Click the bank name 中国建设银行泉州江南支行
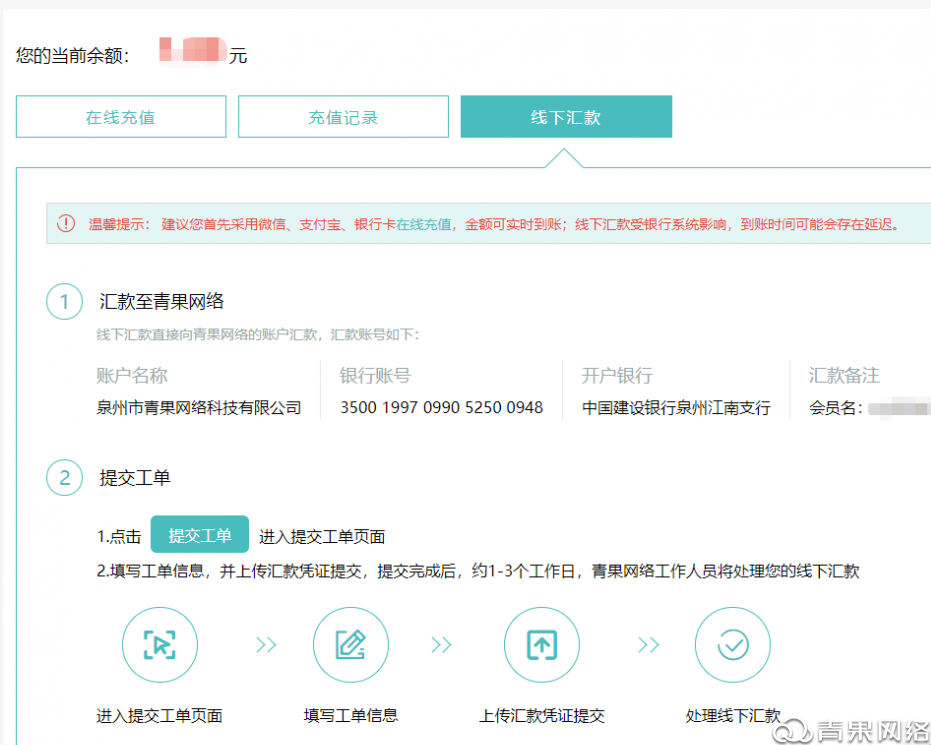This screenshot has height=745, width=931. click(x=676, y=408)
